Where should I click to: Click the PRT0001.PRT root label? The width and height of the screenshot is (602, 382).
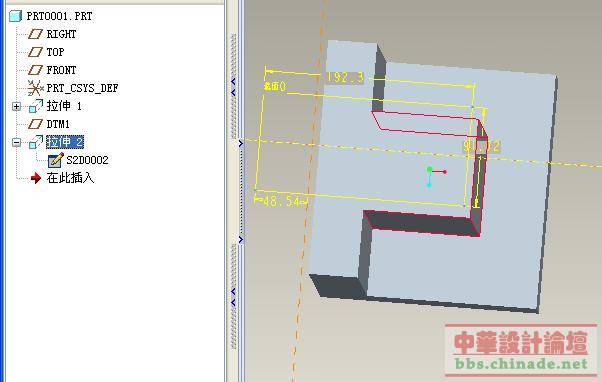click(x=59, y=16)
